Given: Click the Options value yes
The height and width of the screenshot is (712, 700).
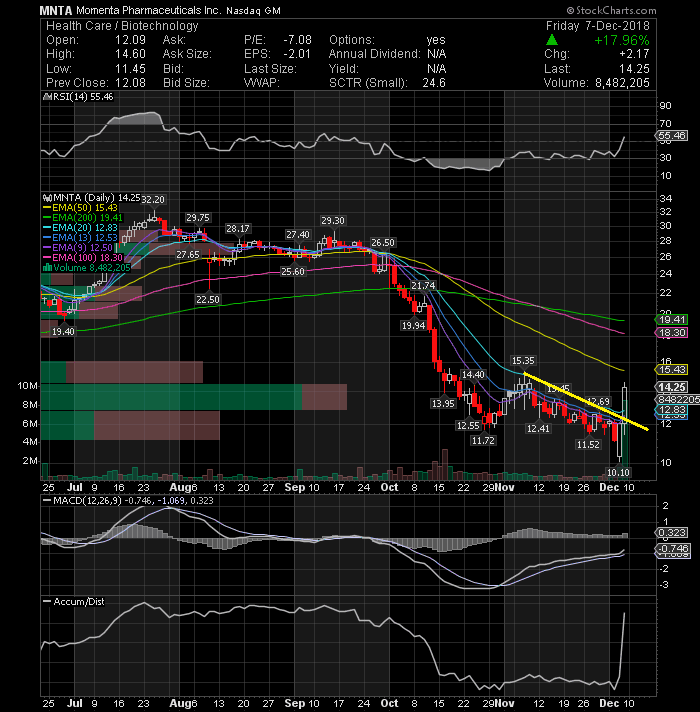Looking at the screenshot, I should pyautogui.click(x=436, y=40).
